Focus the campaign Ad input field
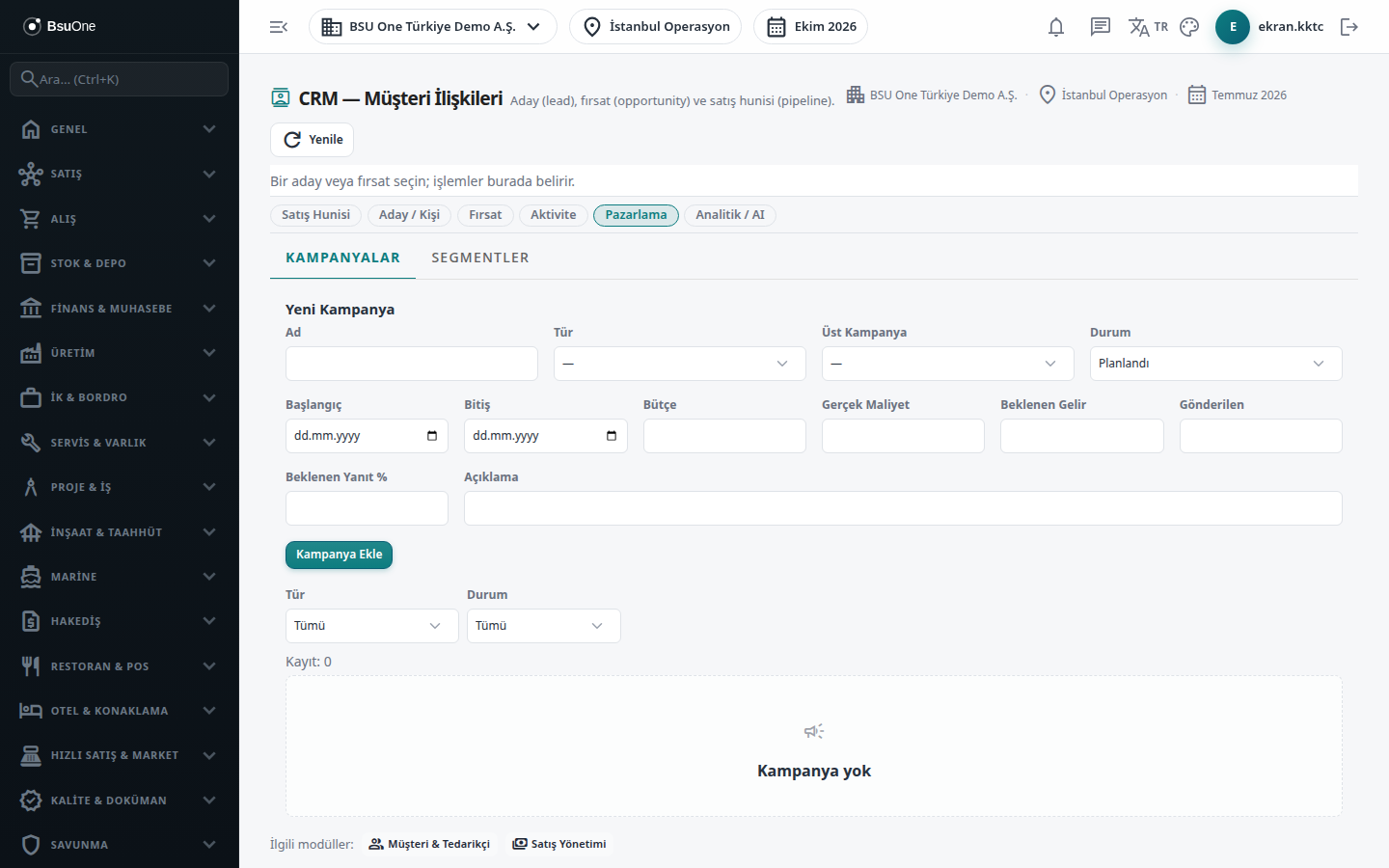1389x868 pixels. pyautogui.click(x=412, y=364)
